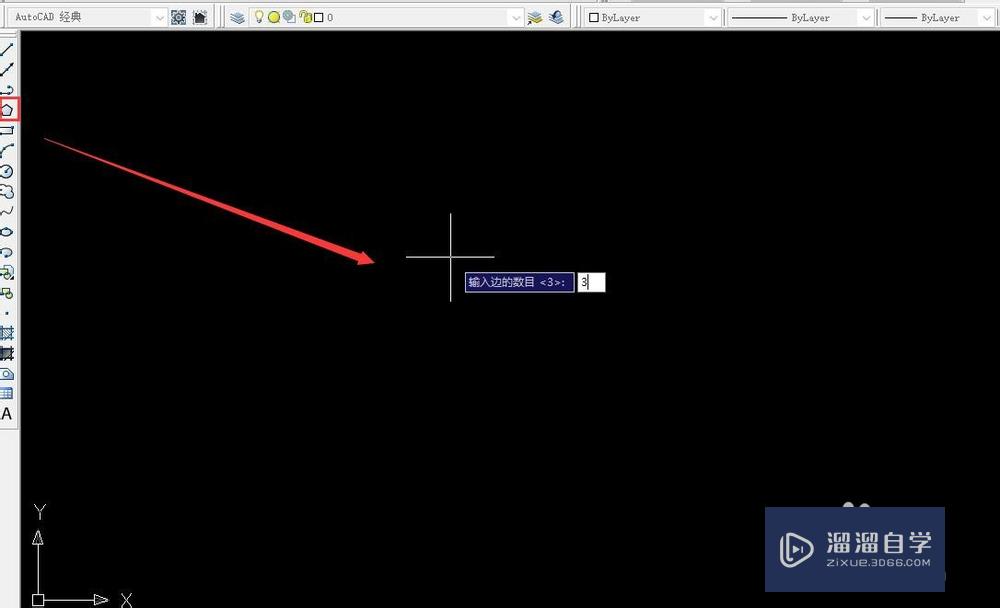Viewport: 1000px width, 608px height.
Task: Expand the layer selection dropdown
Action: [515, 16]
